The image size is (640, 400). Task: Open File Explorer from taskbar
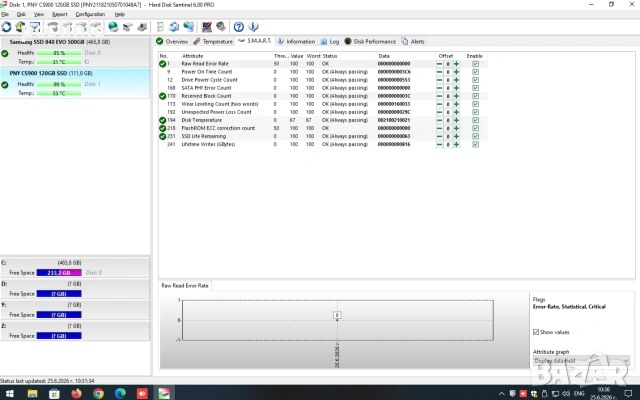click(x=32, y=393)
